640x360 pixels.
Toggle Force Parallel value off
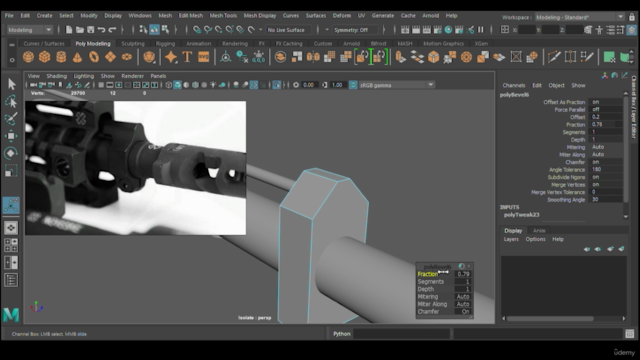(x=606, y=109)
